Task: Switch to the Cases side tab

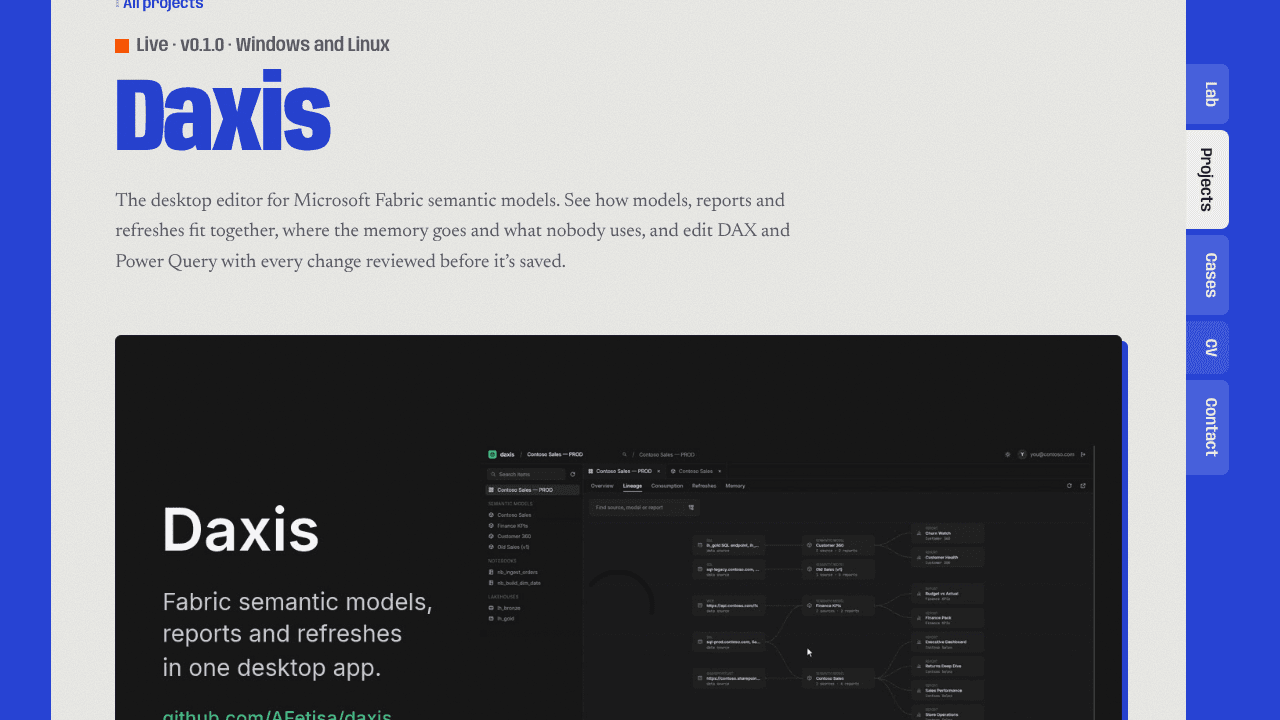Action: [1208, 275]
